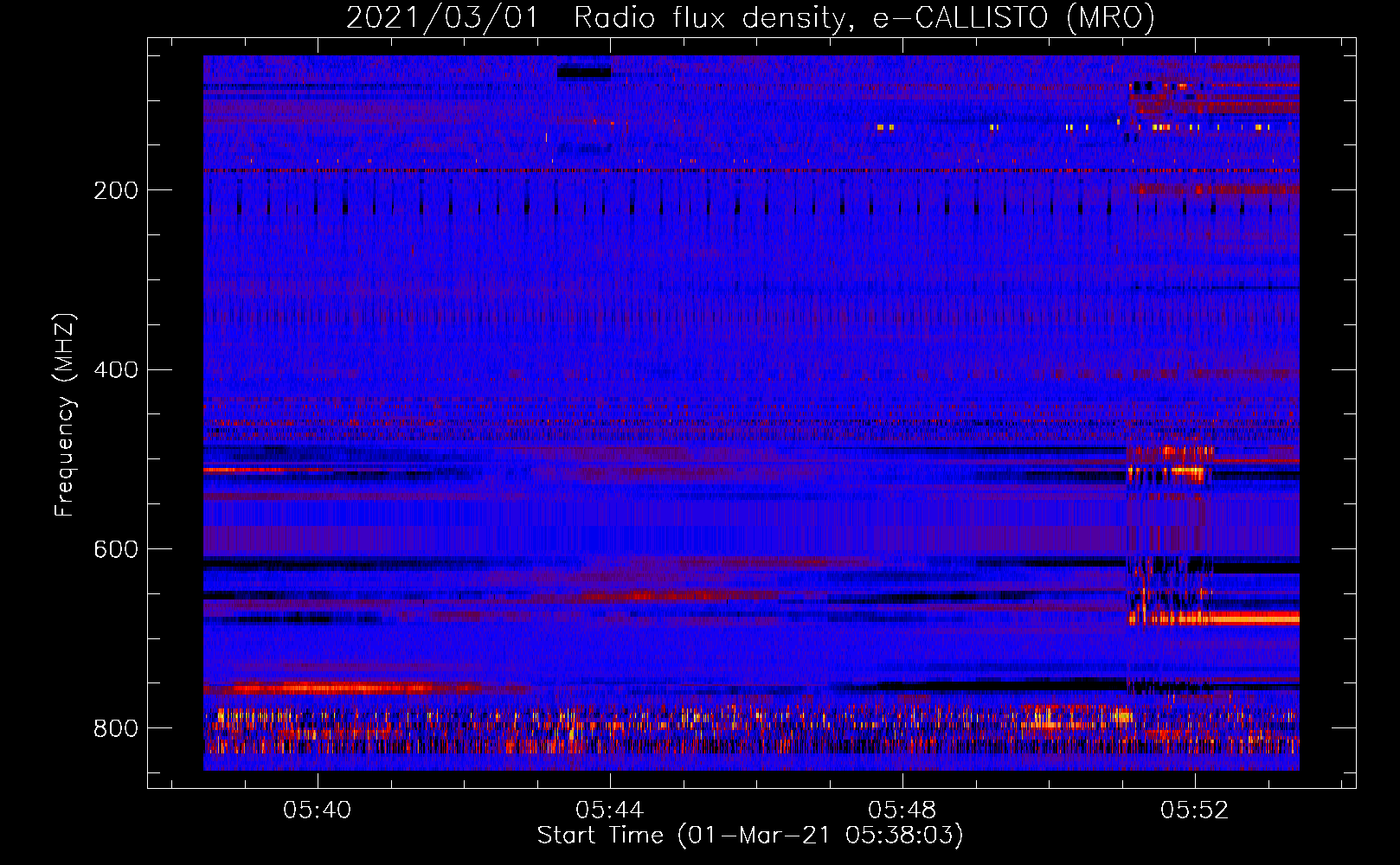Click the 05:52 time tick label
This screenshot has width=1400, height=865.
[1194, 810]
